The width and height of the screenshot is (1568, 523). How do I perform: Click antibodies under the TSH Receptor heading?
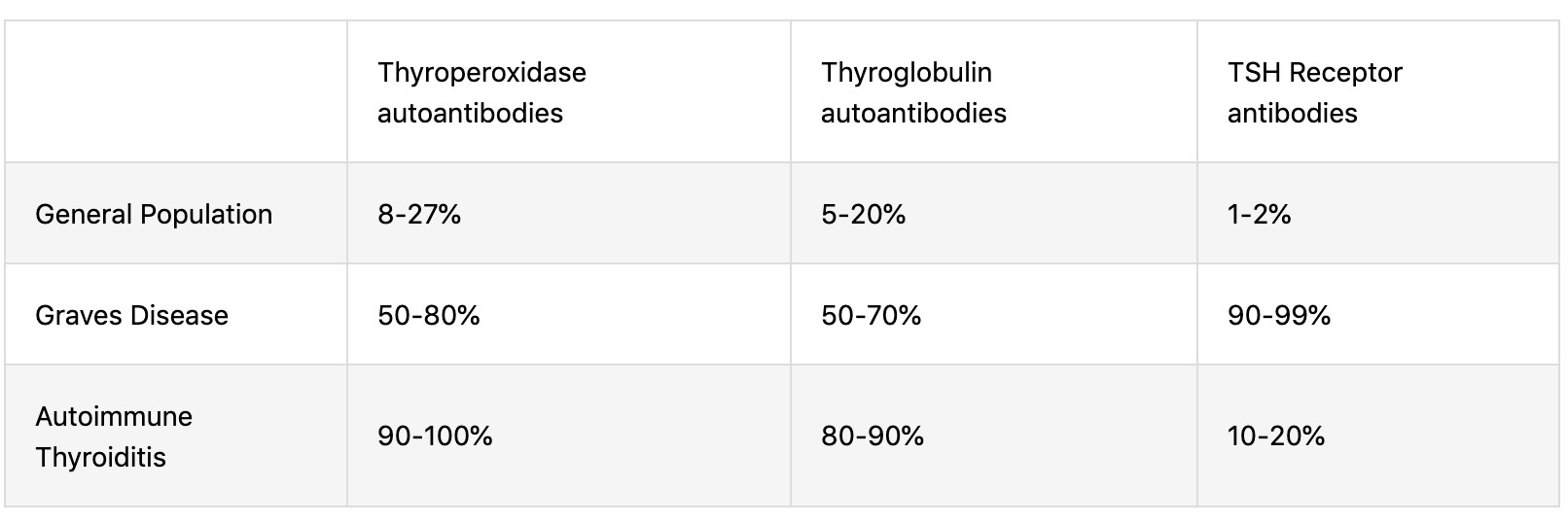coord(1292,114)
